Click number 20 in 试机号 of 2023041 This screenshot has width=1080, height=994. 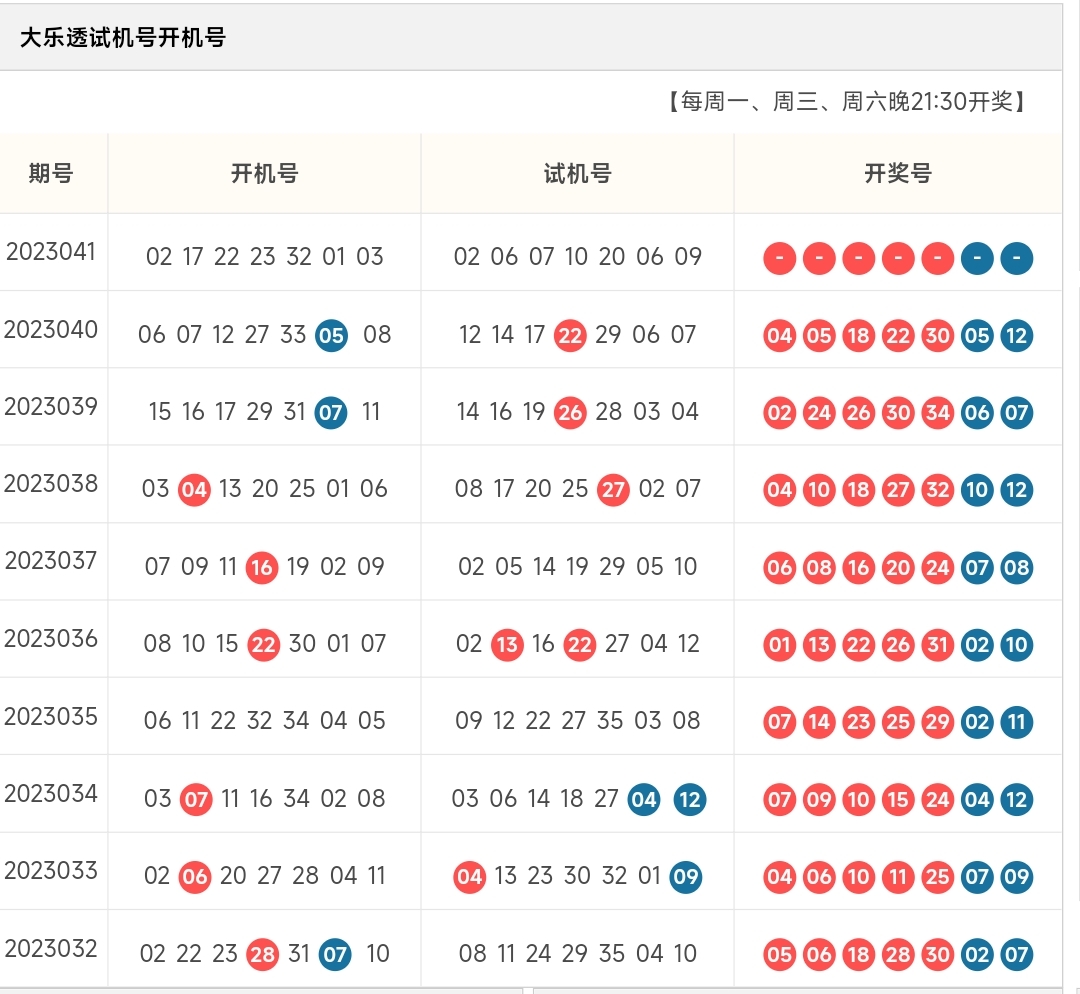click(612, 257)
